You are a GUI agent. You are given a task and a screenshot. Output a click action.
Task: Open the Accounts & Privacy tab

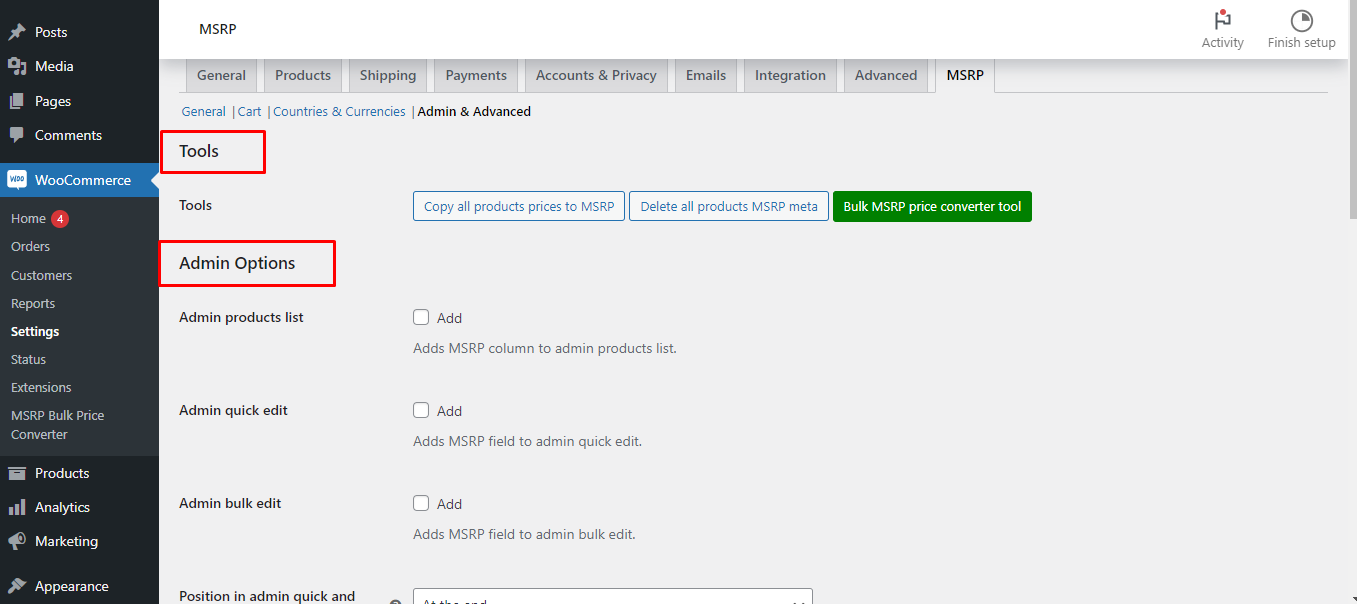[596, 75]
